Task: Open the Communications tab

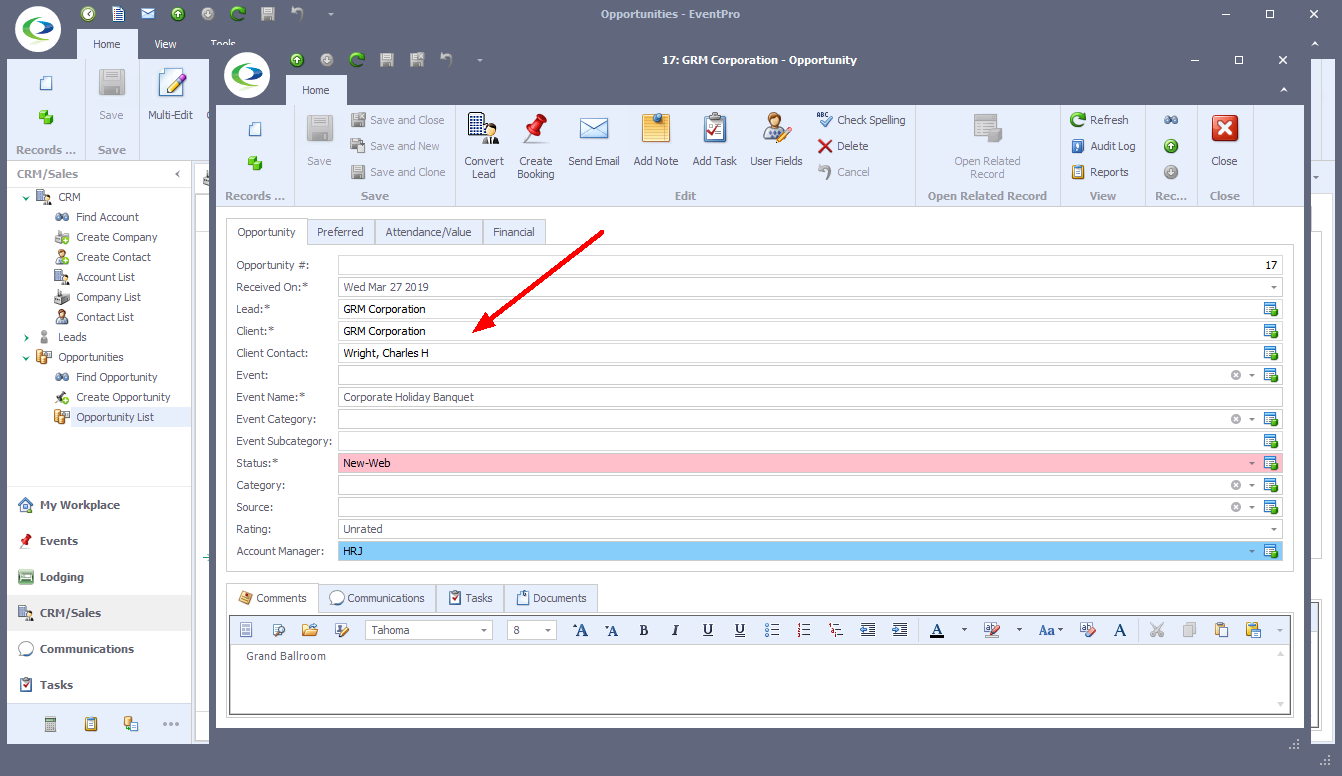Action: coord(377,598)
